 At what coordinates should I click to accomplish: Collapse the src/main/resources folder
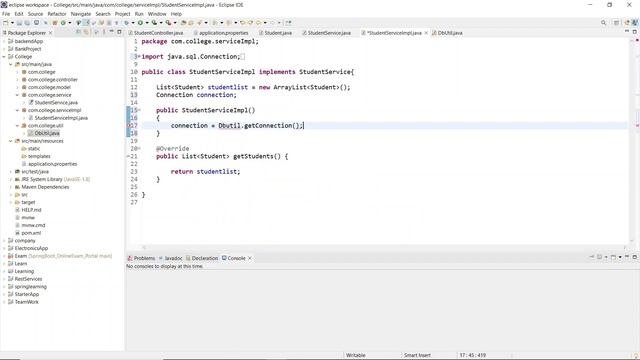(11, 141)
